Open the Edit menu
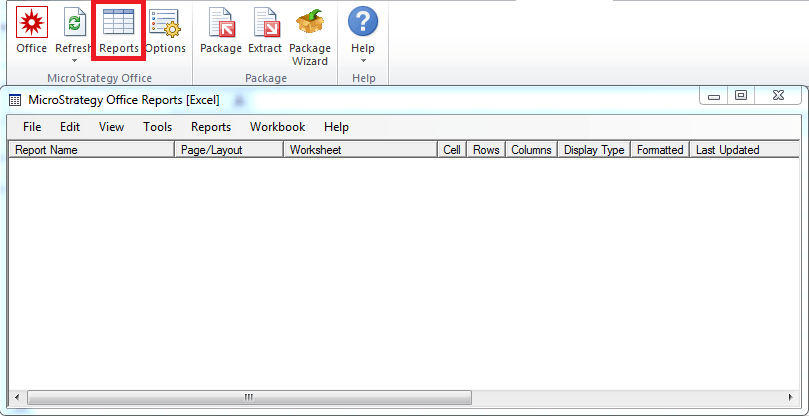The height and width of the screenshot is (416, 809). (70, 127)
